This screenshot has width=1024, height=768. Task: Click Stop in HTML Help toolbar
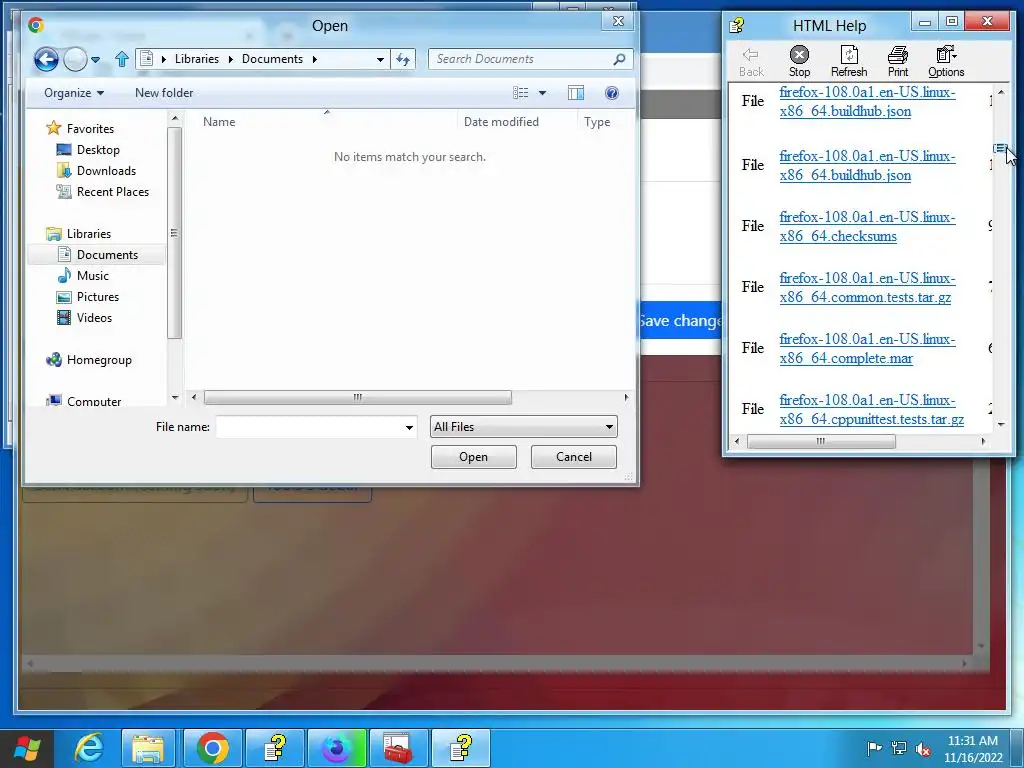[x=799, y=61]
